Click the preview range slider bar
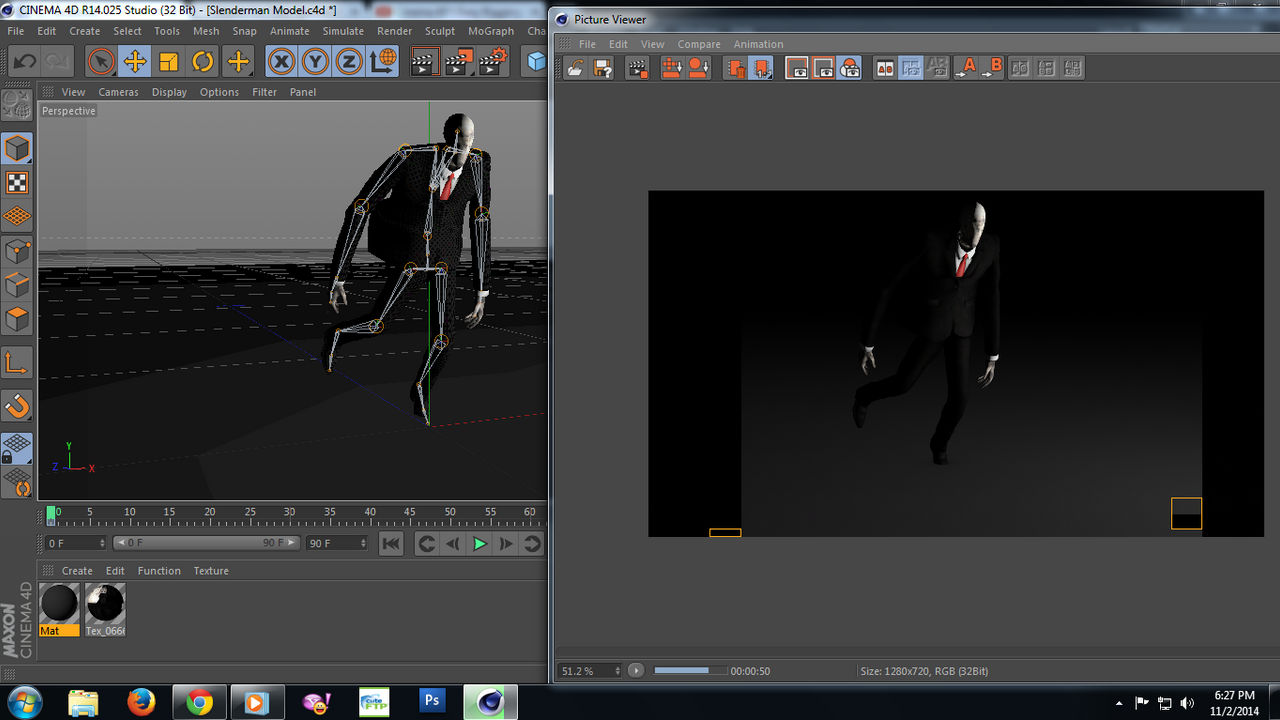Screen dimensions: 1280x720 click(206, 543)
